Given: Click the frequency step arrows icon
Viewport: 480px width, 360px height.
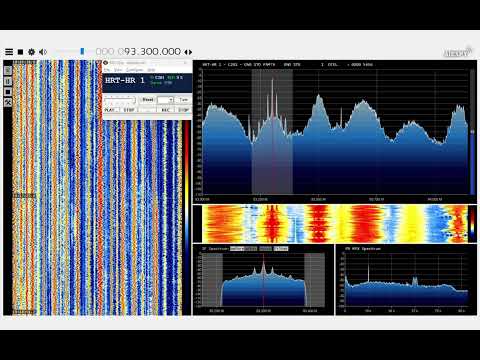Looking at the screenshot, I should click(x=188, y=52).
